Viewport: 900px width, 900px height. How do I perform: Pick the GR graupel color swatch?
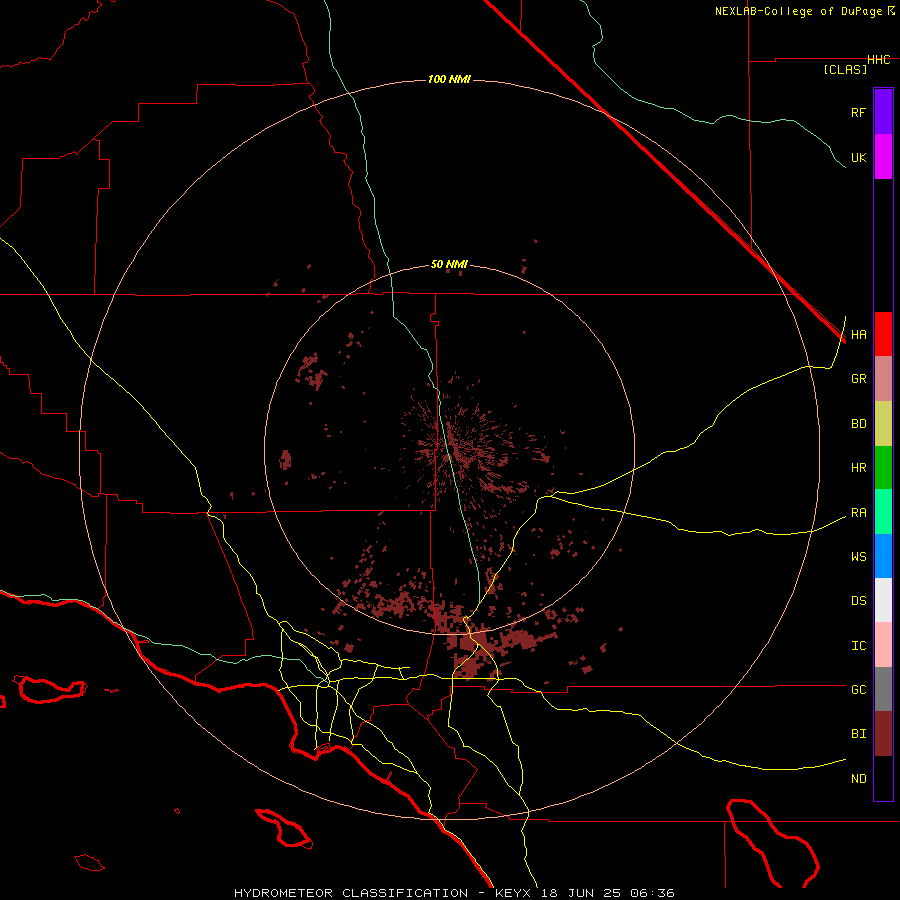(x=883, y=379)
